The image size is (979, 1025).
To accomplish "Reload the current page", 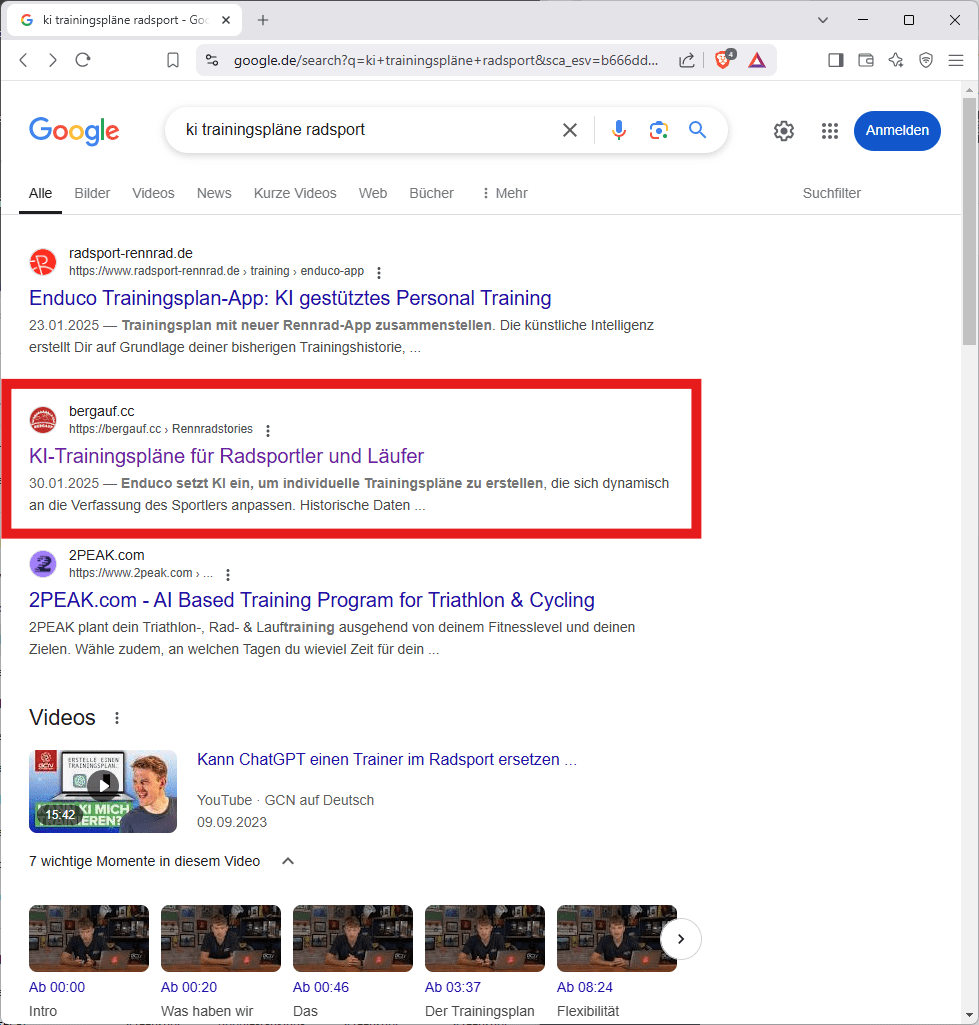I will (83, 60).
